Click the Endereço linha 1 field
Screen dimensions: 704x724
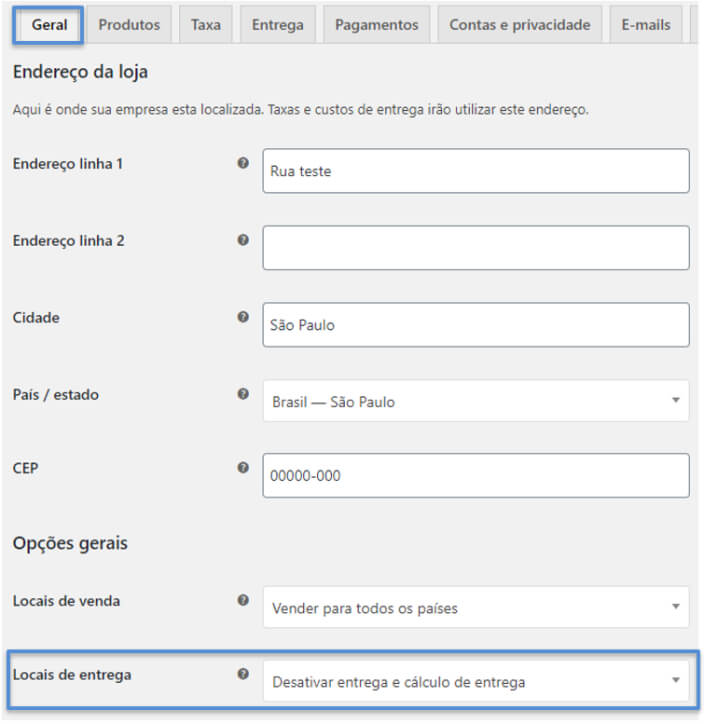click(475, 171)
